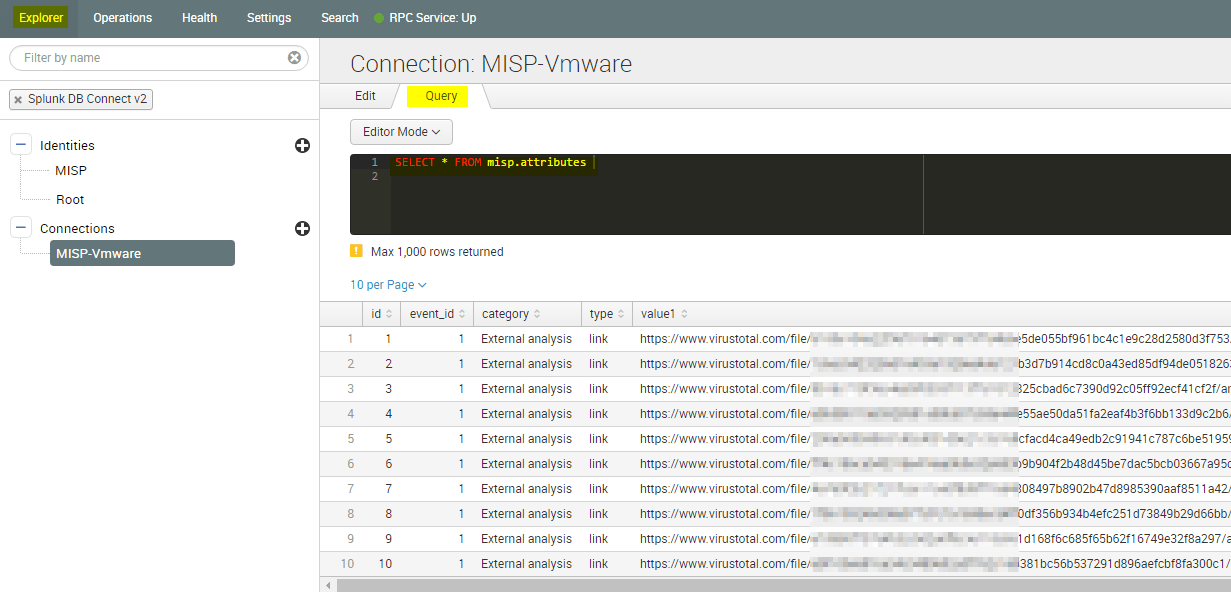Sort by the category column arrows
Viewport: 1231px width, 592px height.
tap(537, 314)
